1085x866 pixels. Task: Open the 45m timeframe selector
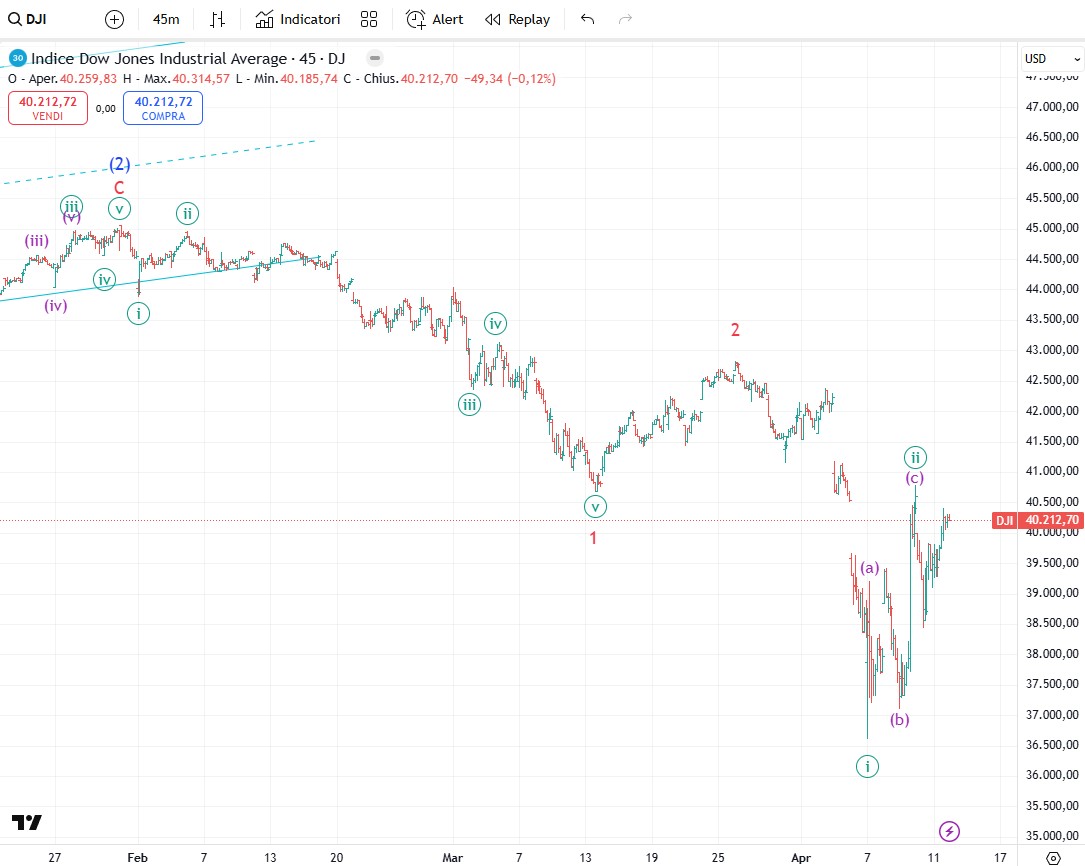[x=166, y=19]
